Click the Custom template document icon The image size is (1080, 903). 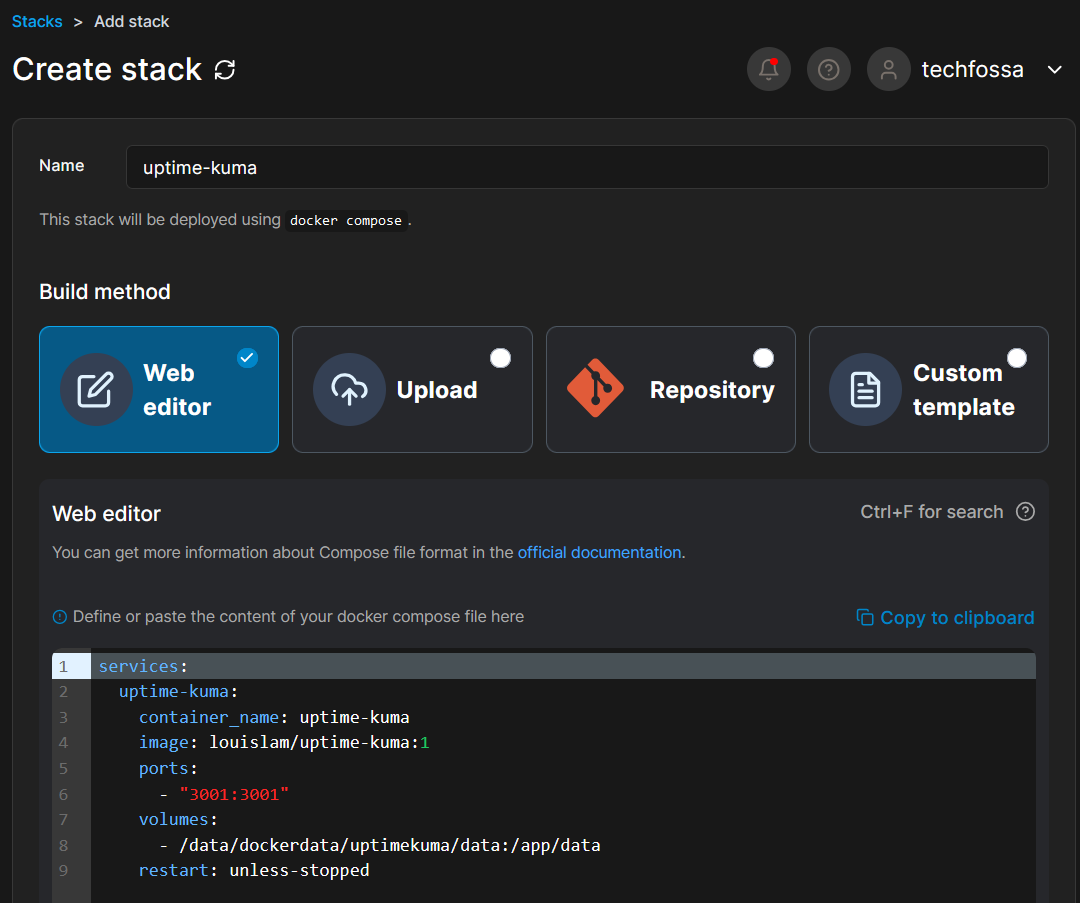click(865, 390)
